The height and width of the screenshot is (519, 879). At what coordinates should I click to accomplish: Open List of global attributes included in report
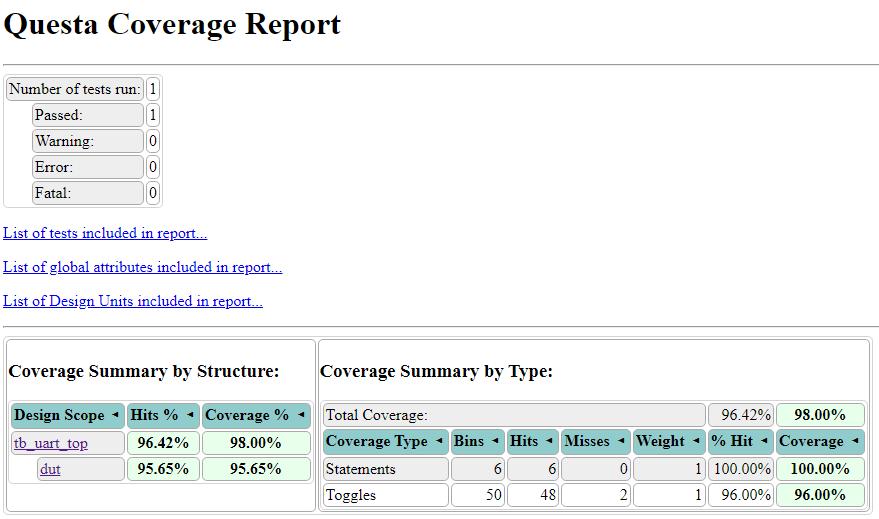(x=142, y=267)
